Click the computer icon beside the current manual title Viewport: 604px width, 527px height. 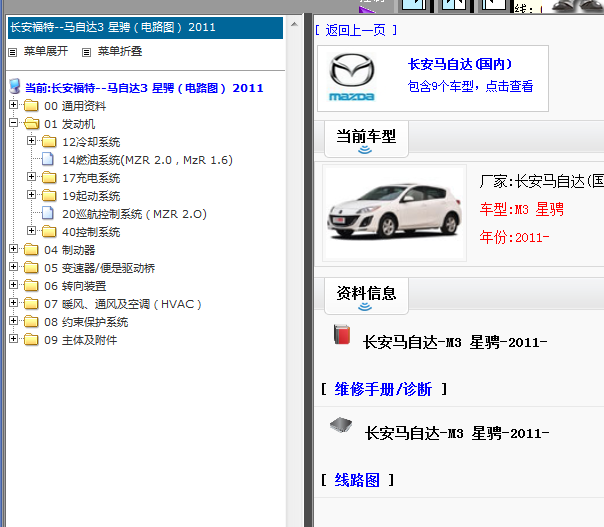15,87
